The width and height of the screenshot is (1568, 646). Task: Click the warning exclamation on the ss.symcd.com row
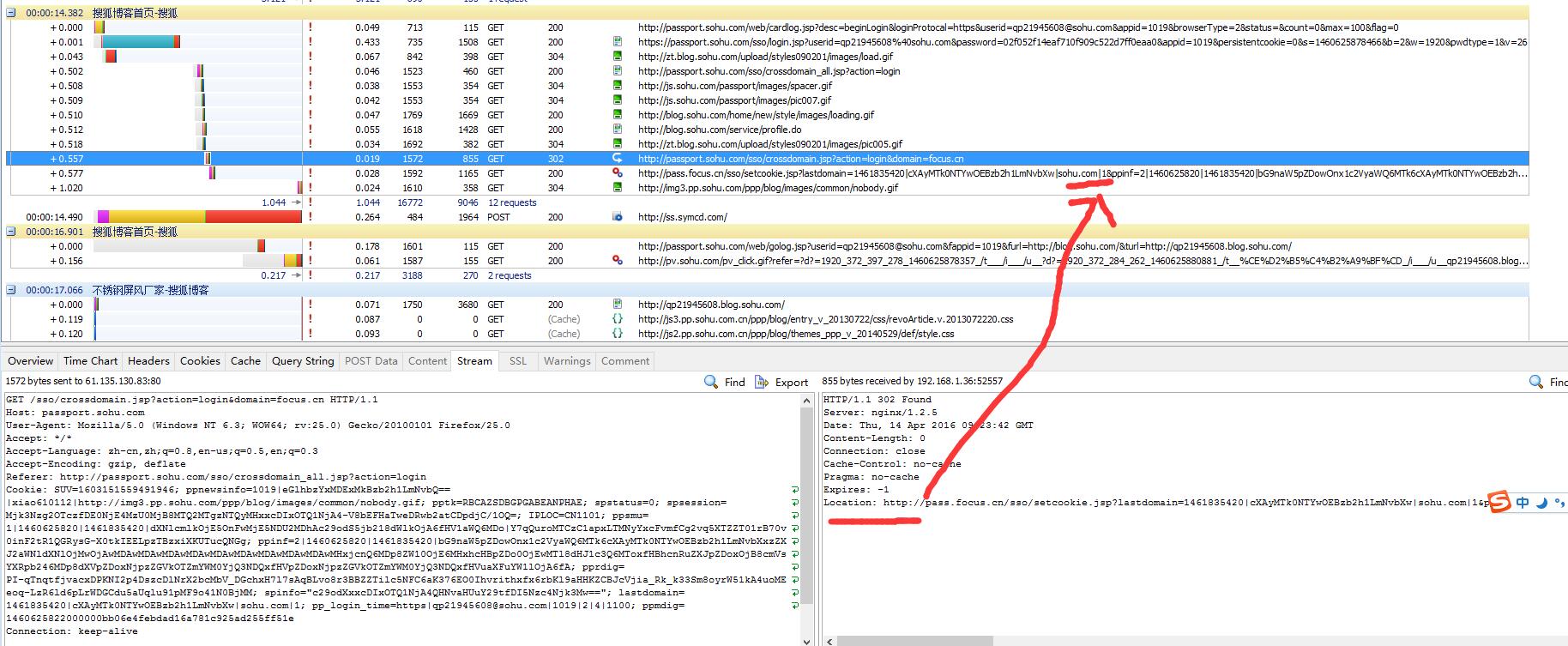[310, 217]
